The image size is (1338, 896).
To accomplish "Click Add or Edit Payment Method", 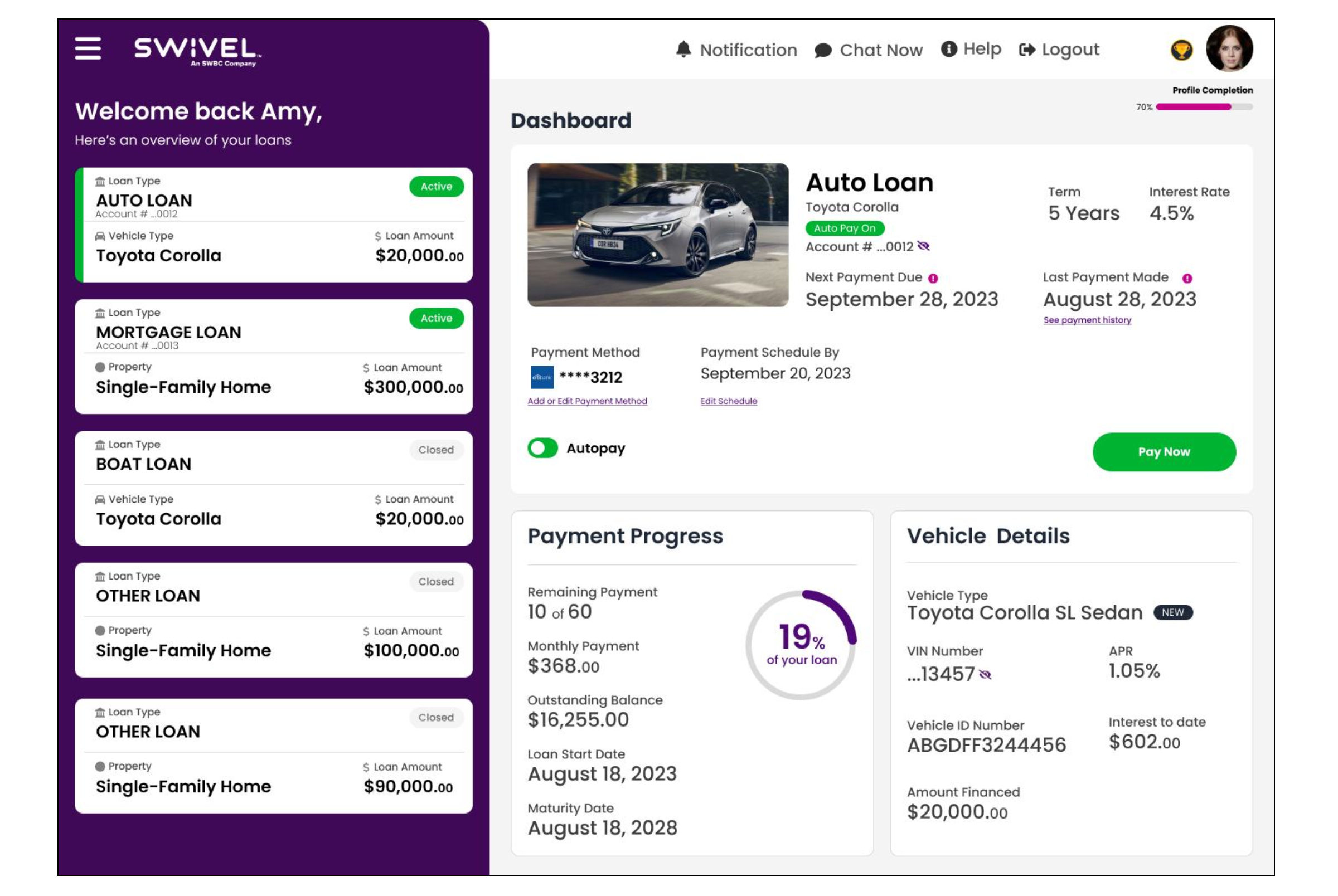I will [587, 401].
